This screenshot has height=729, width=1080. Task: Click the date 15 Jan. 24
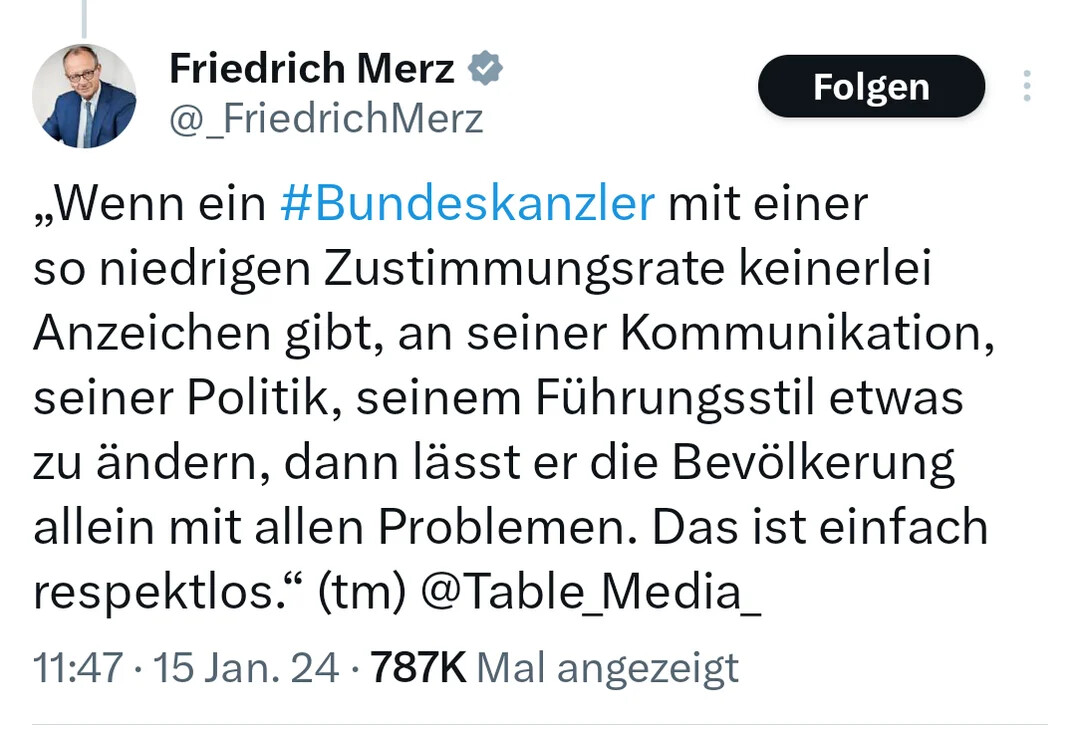pos(246,668)
